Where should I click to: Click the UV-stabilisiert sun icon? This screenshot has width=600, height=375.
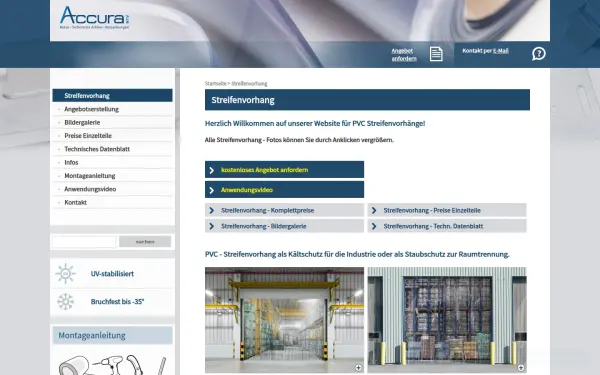[x=65, y=274]
